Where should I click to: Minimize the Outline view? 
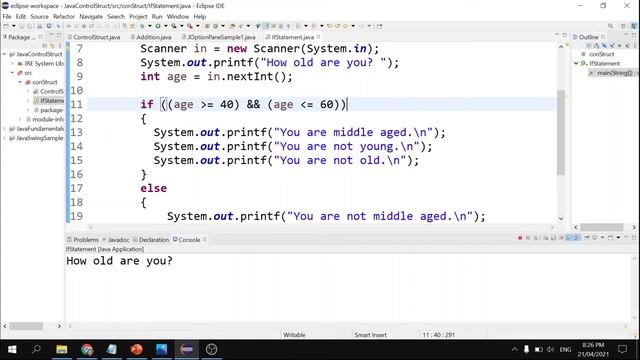pyautogui.click(x=626, y=35)
